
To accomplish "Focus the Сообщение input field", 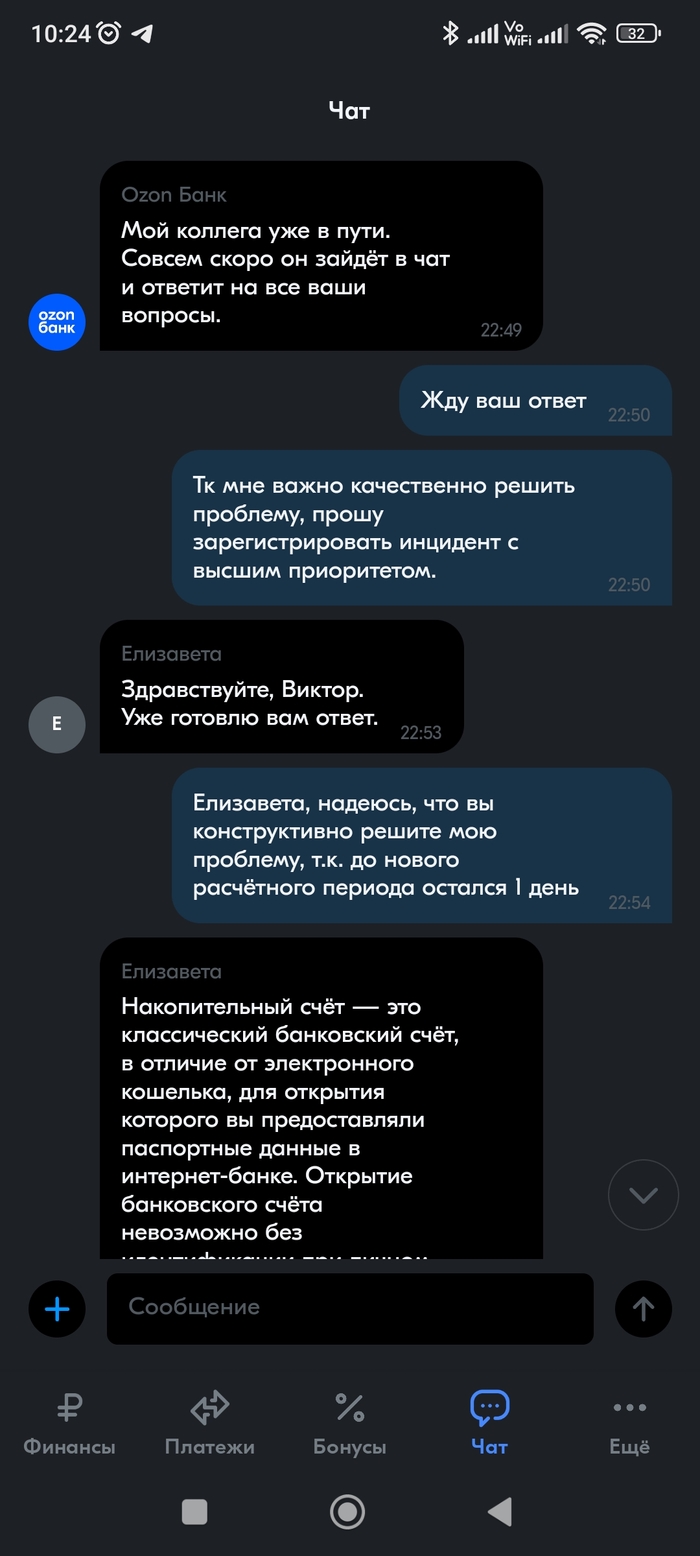I will tap(350, 1308).
